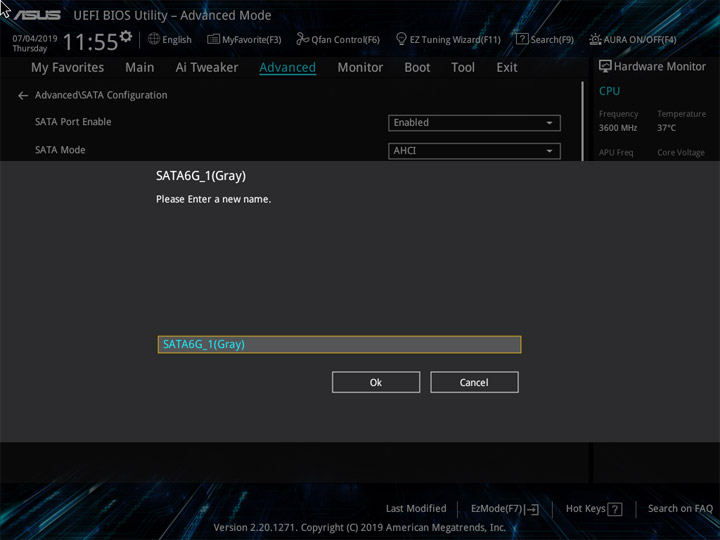
Task: Open the Ai Tweaker tab
Action: [207, 68]
